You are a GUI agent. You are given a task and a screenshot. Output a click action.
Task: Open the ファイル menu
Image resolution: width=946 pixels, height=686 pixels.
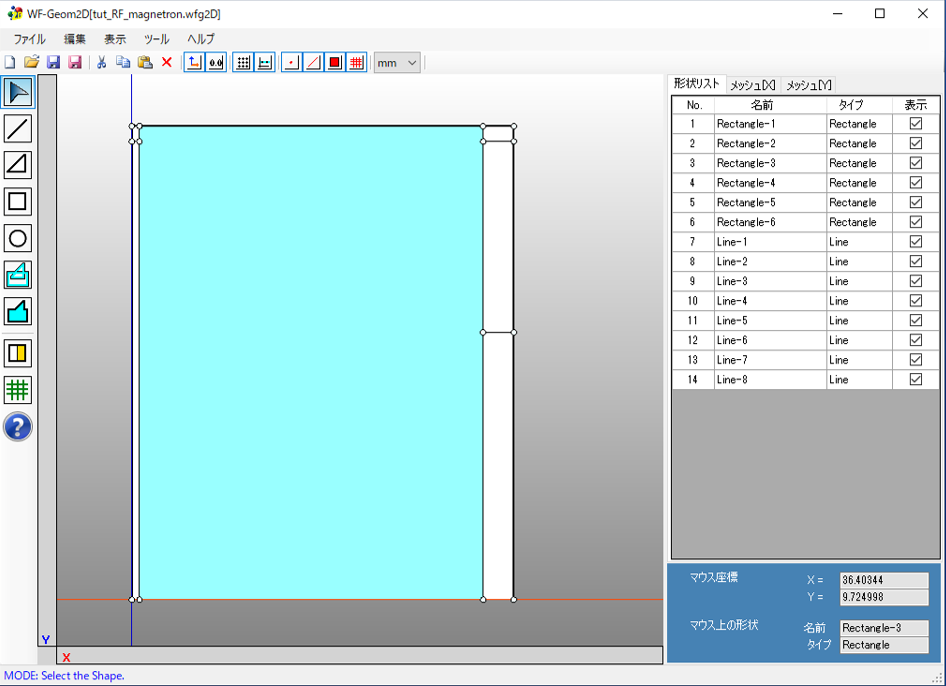[x=30, y=39]
